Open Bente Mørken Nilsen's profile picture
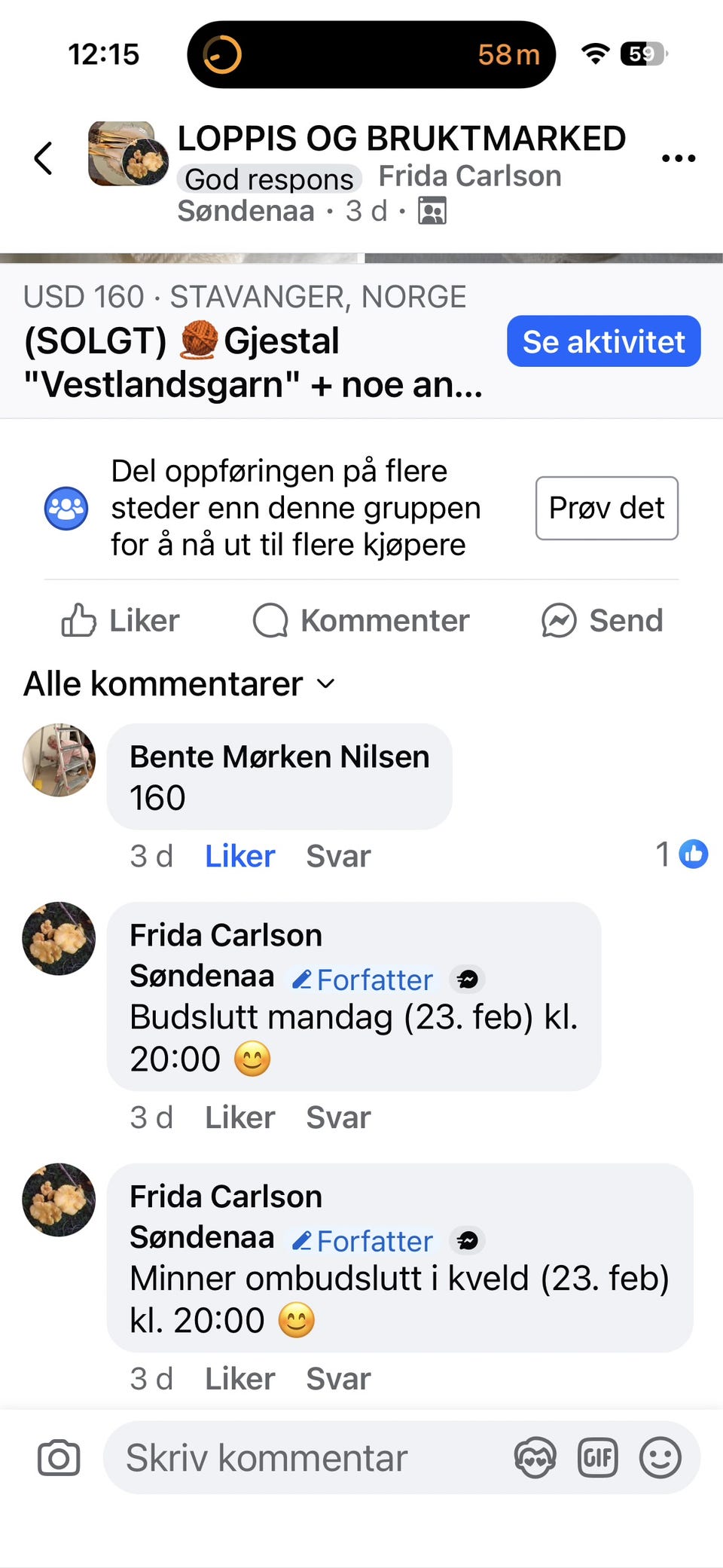Image resolution: width=723 pixels, height=1568 pixels. 59,760
